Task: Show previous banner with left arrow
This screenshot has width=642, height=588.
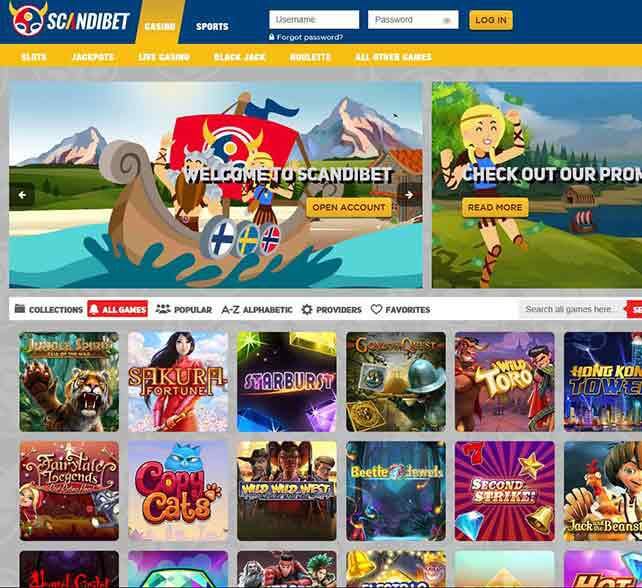Action: tap(23, 195)
